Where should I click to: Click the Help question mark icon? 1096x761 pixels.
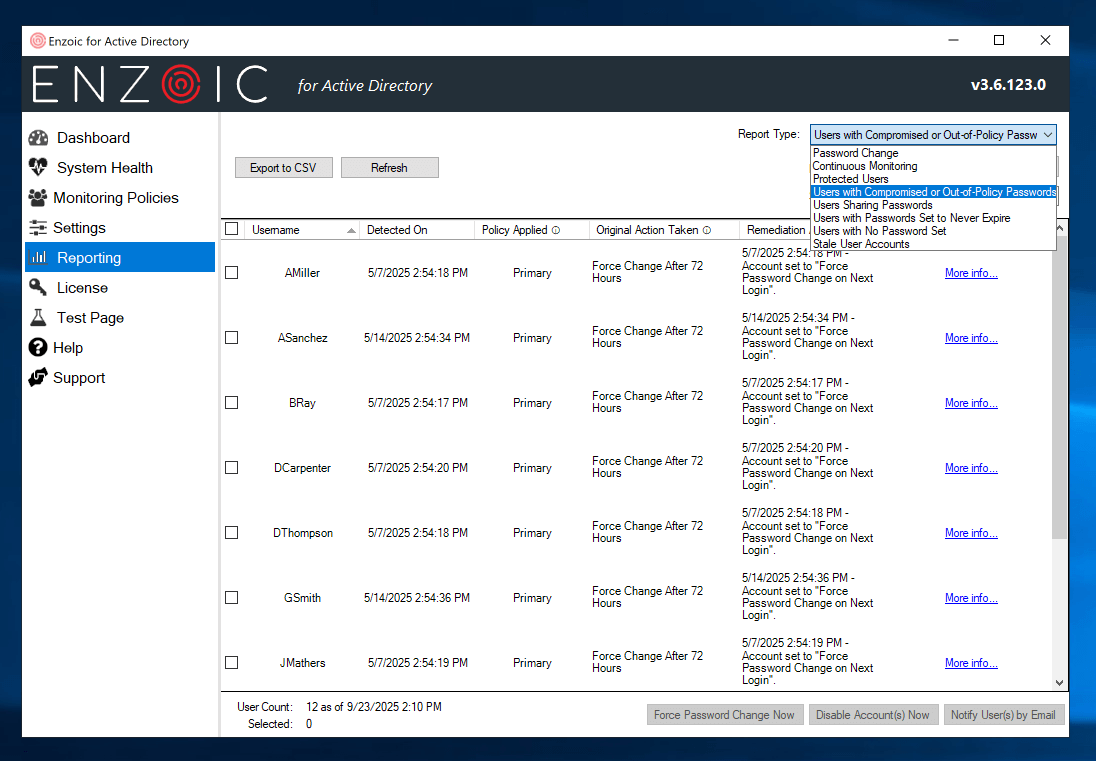[x=38, y=348]
